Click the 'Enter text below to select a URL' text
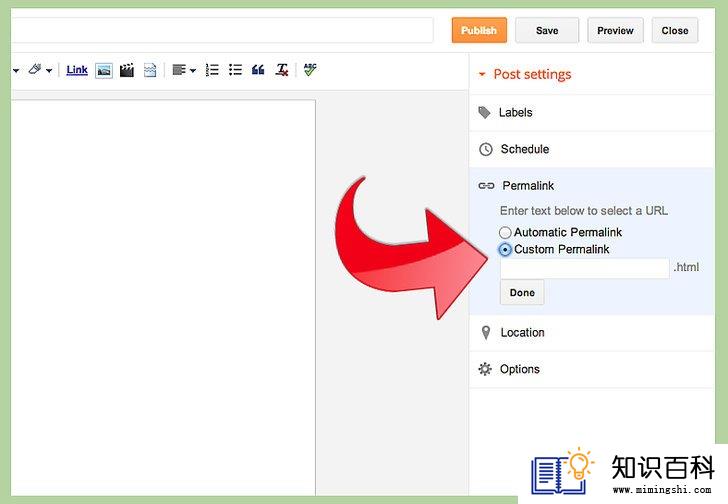The image size is (728, 504). (x=584, y=211)
